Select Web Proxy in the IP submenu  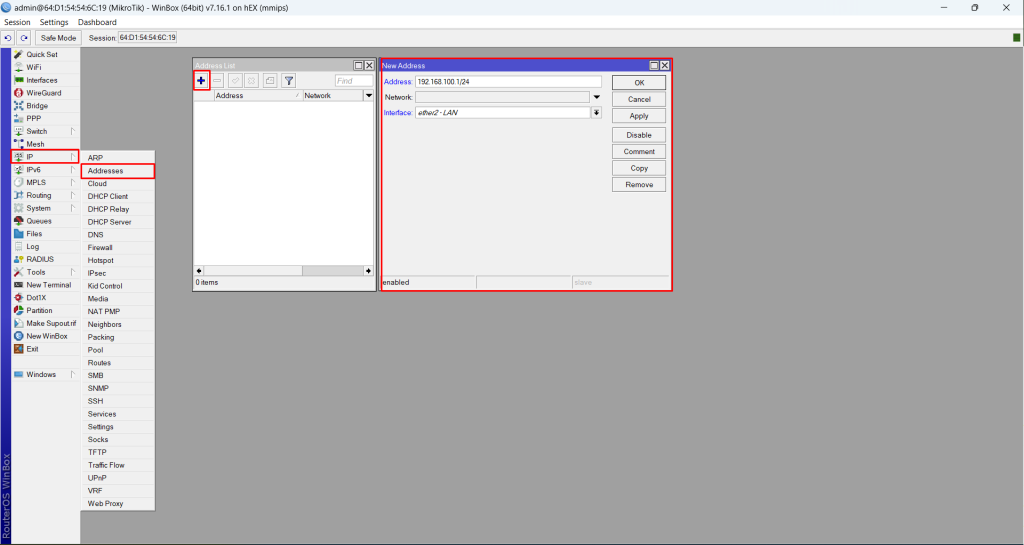coord(118,504)
